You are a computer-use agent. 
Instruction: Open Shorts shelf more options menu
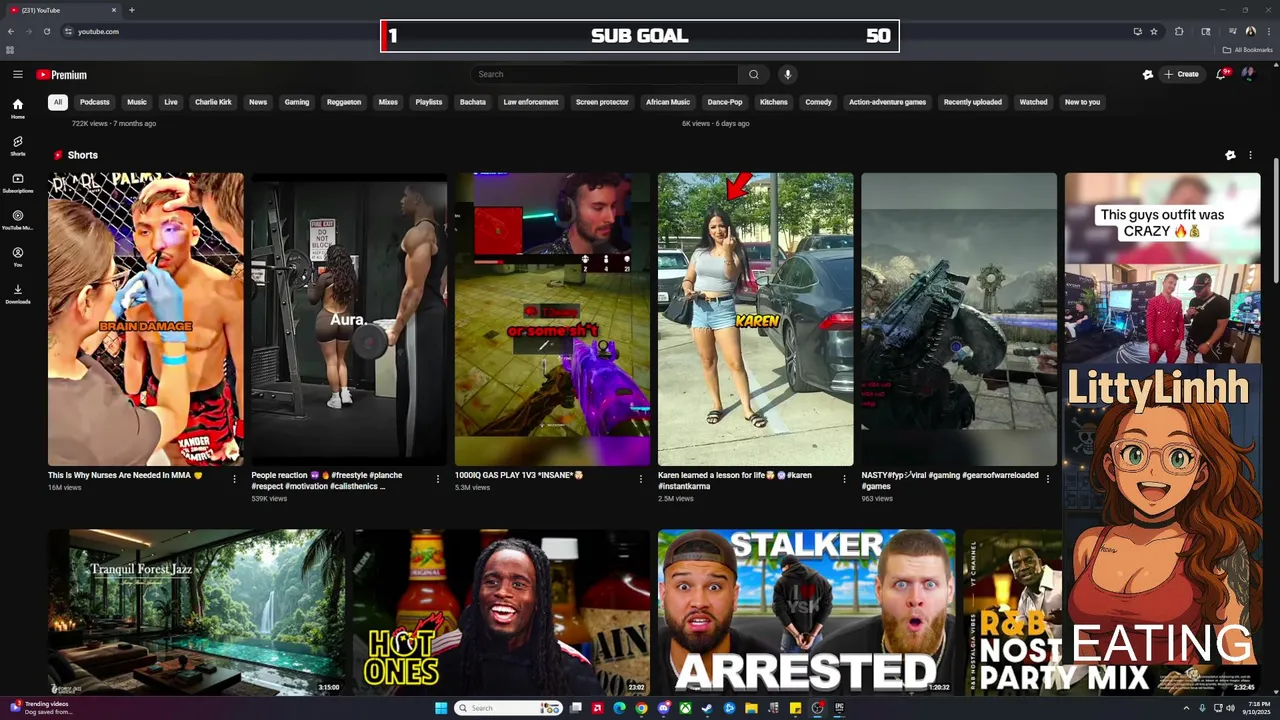click(1250, 155)
